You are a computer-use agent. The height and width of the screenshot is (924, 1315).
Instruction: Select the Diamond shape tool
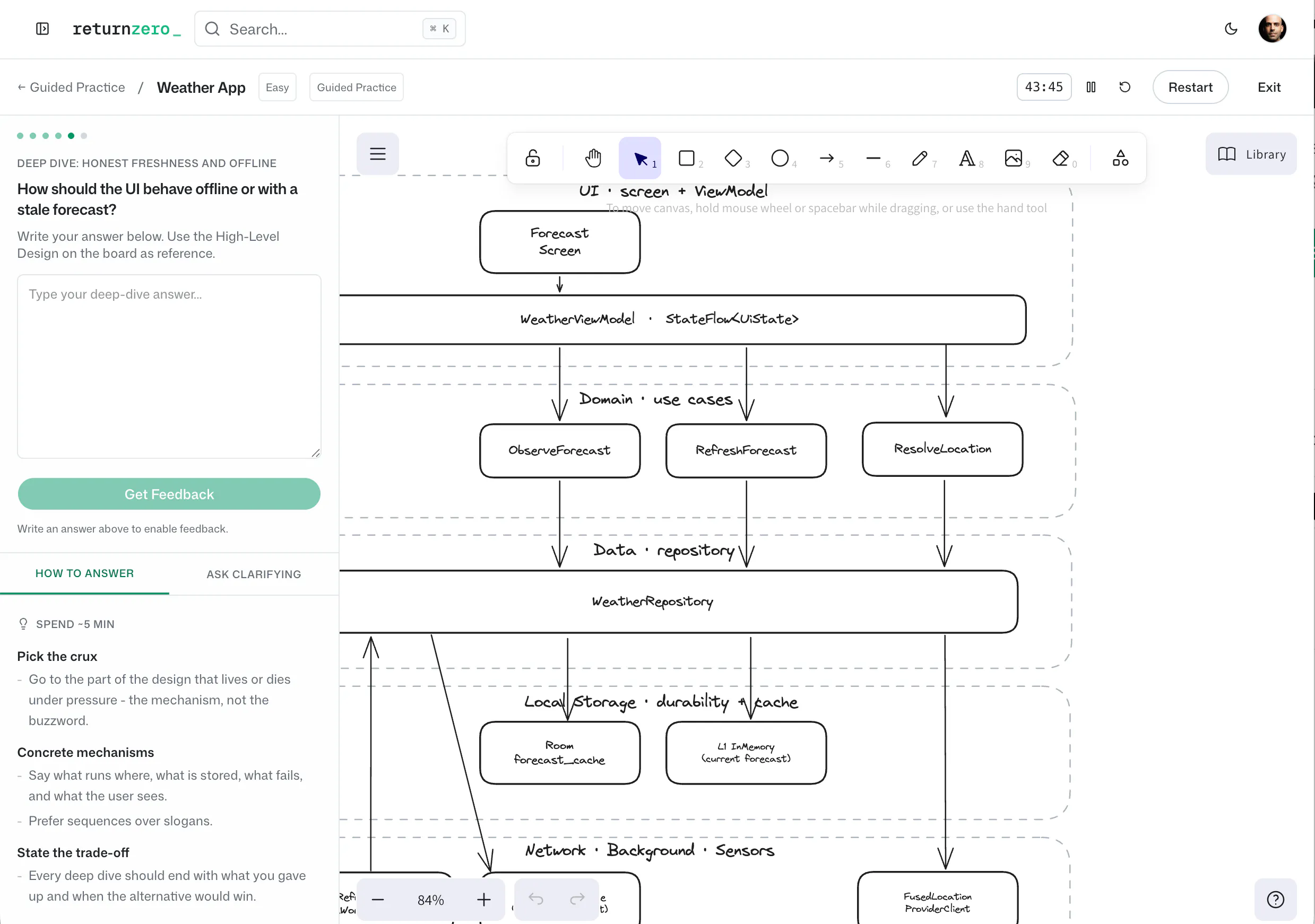(734, 158)
